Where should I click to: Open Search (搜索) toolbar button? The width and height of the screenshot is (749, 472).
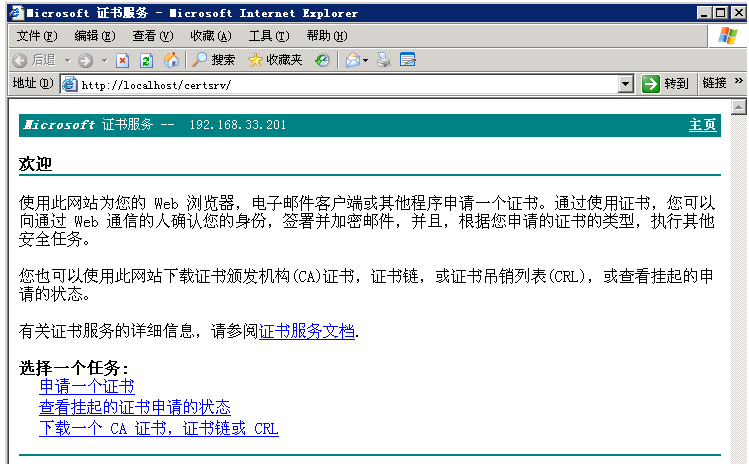coord(214,60)
